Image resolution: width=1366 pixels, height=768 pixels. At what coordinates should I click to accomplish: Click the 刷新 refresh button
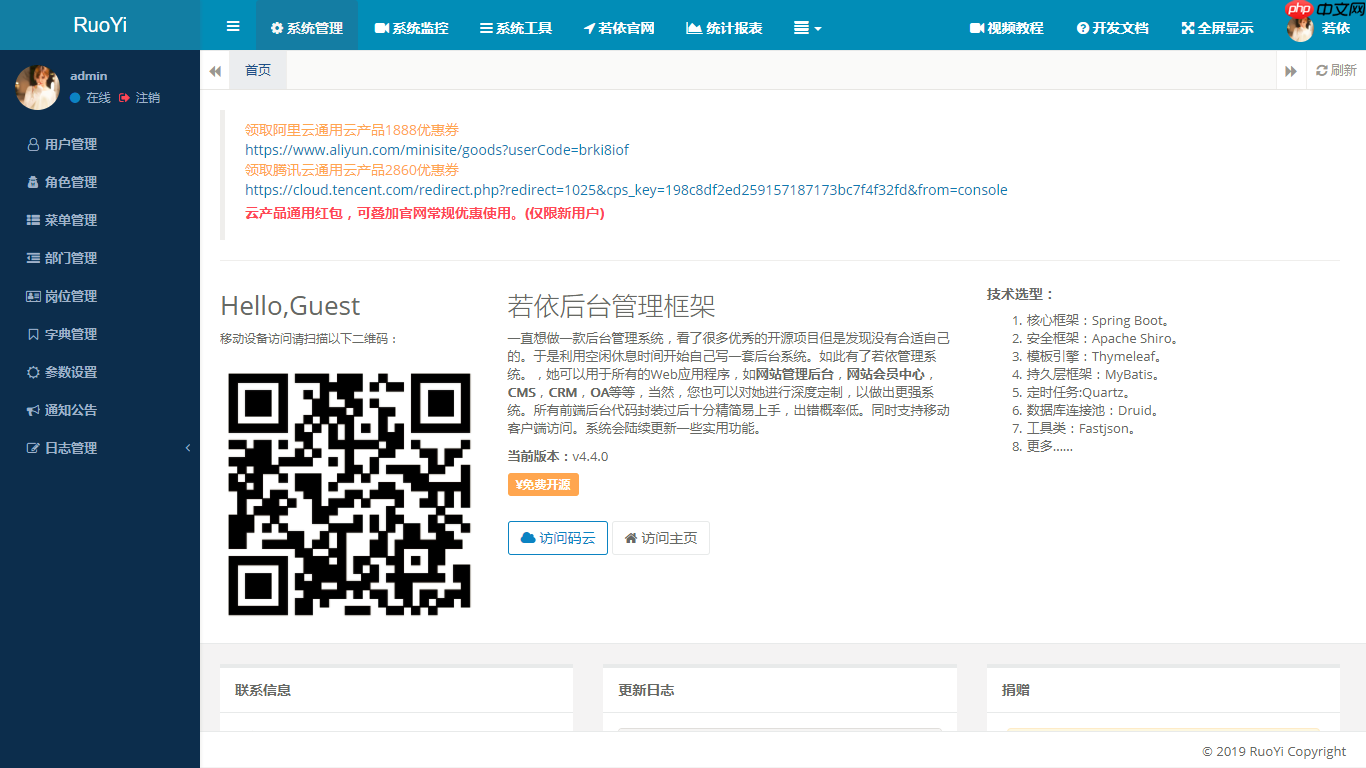(x=1336, y=70)
